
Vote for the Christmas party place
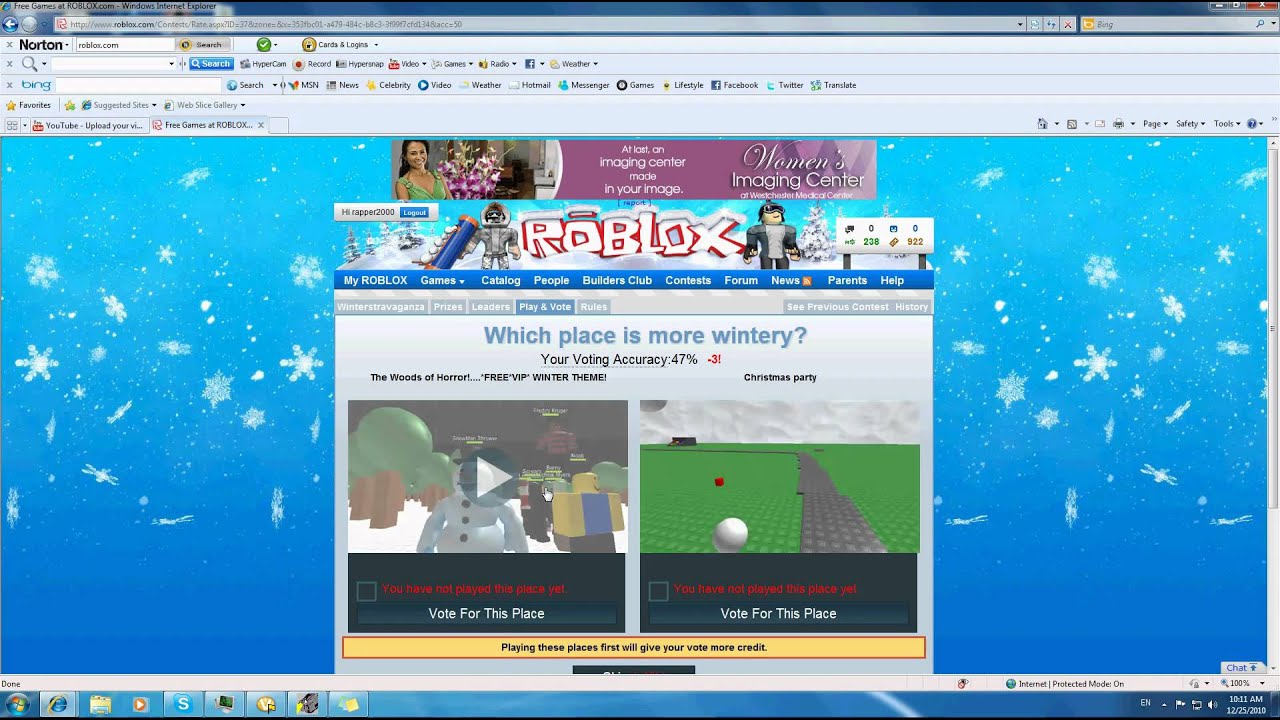[778, 614]
